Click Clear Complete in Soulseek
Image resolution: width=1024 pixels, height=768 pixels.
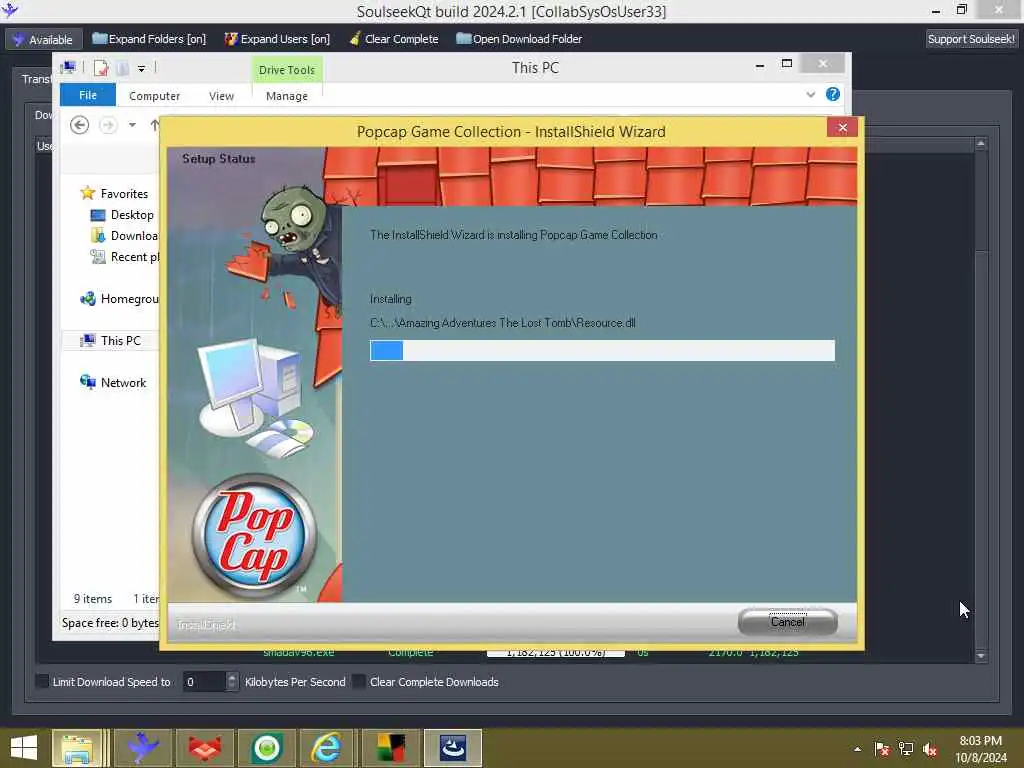point(394,39)
